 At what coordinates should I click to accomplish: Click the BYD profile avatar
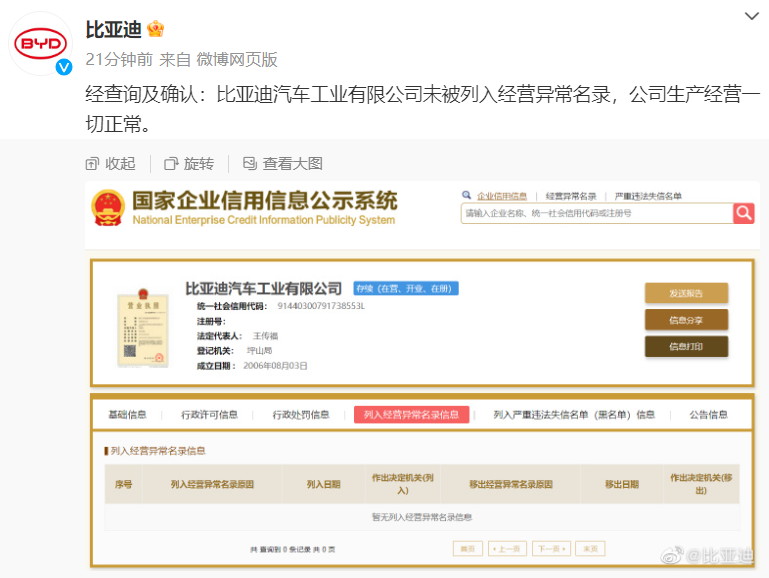(x=40, y=44)
